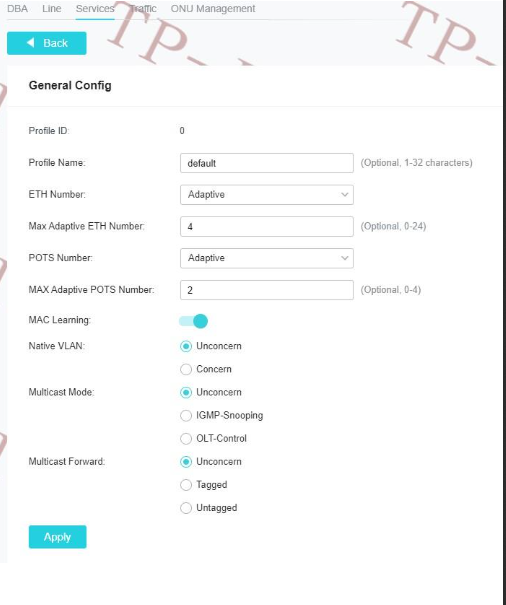
Task: Toggle the MAC Learning switch
Action: (x=193, y=321)
